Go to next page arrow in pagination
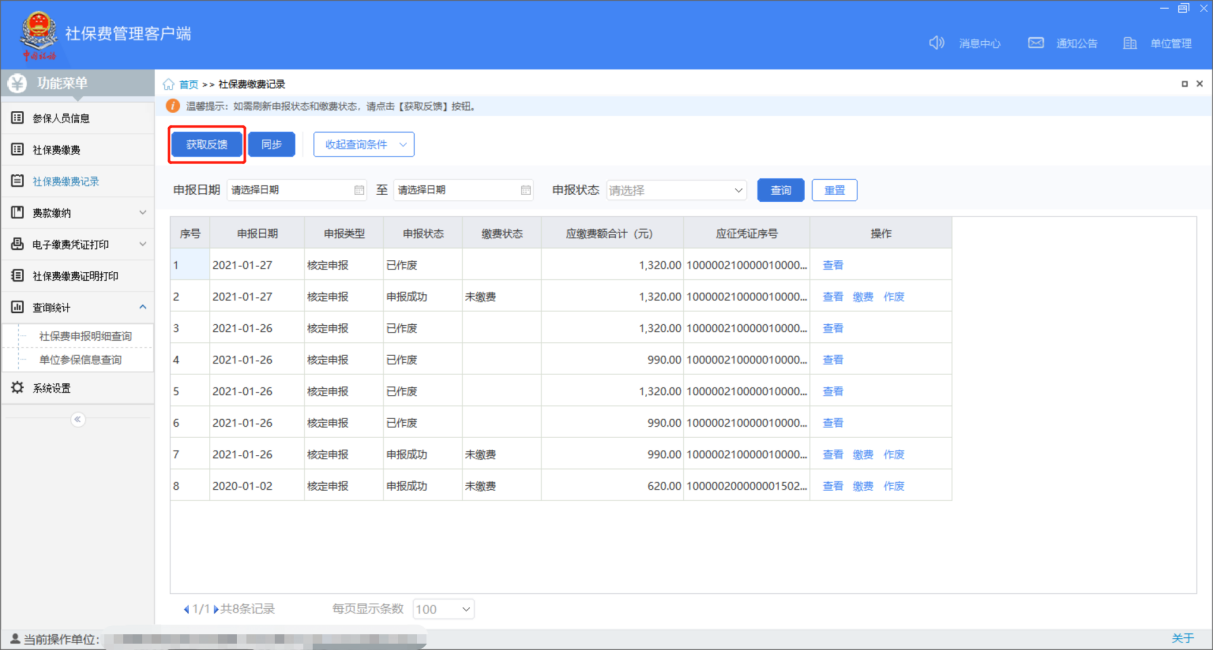The width and height of the screenshot is (1213, 650). click(x=216, y=609)
